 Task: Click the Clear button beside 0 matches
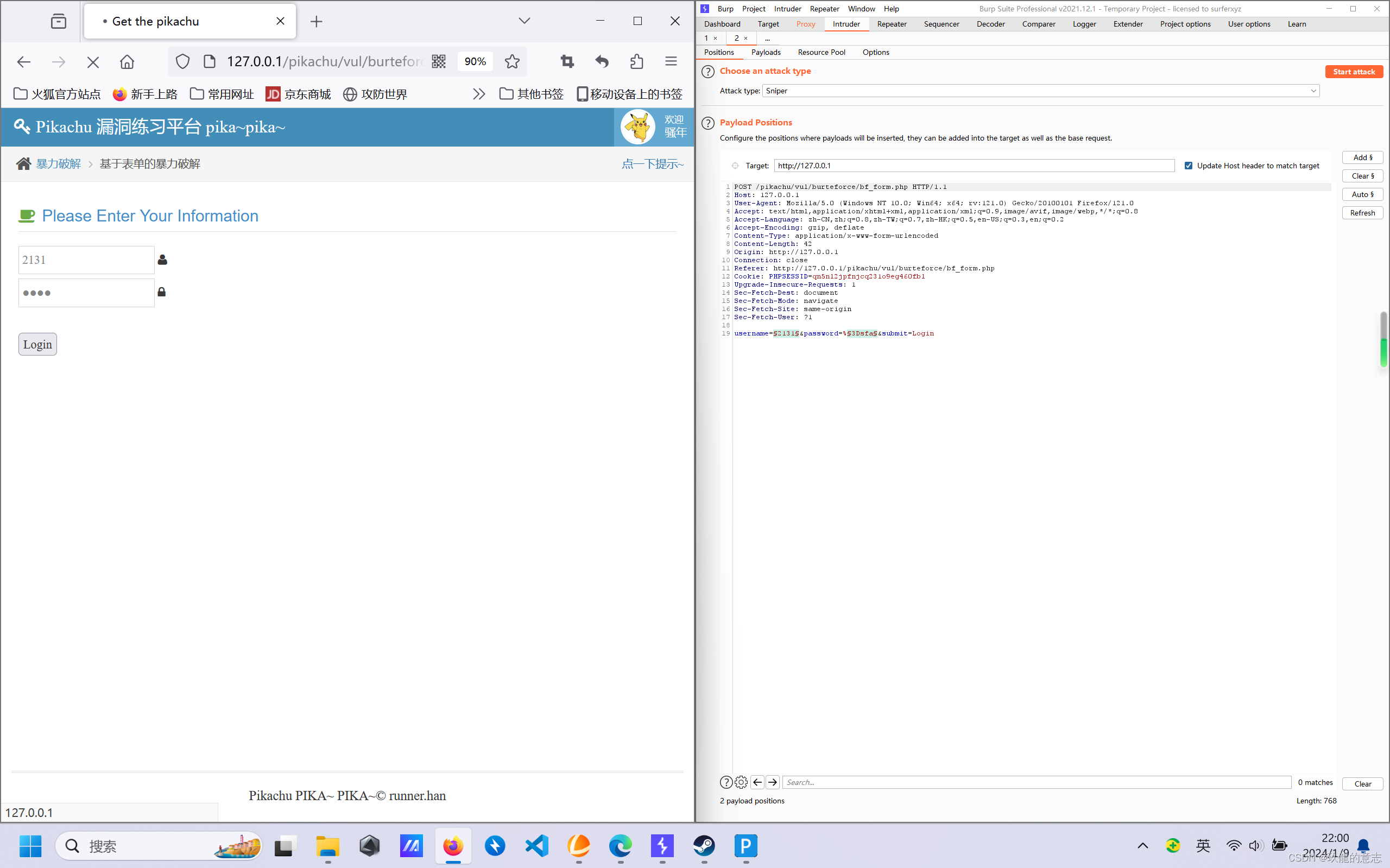click(1362, 784)
